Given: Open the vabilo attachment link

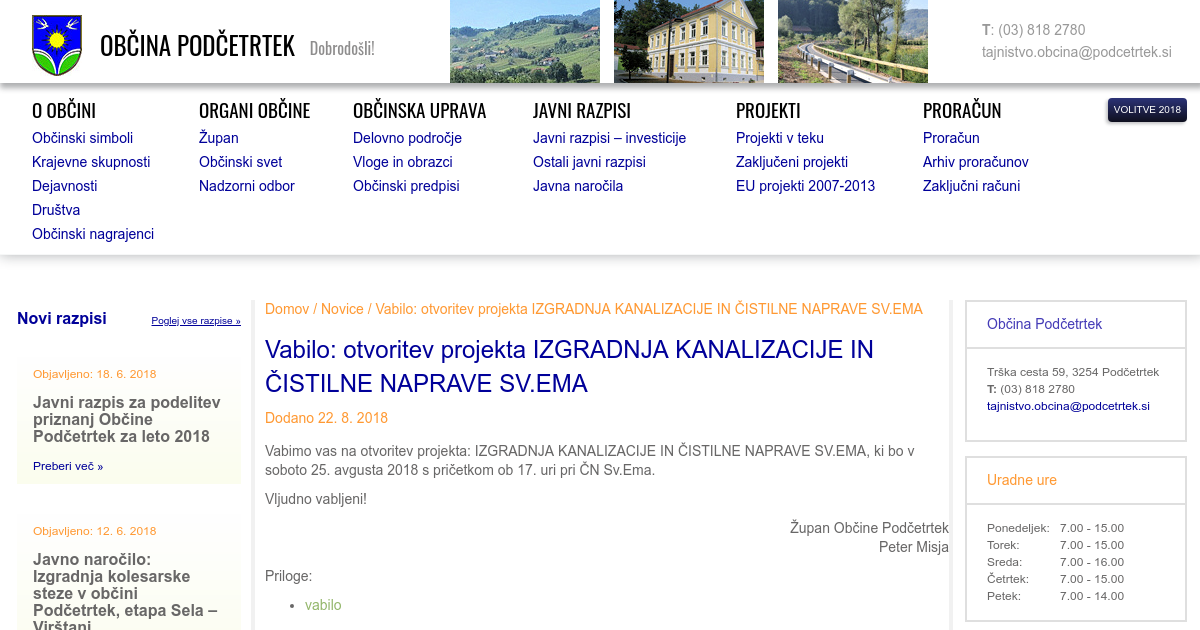Looking at the screenshot, I should [323, 605].
